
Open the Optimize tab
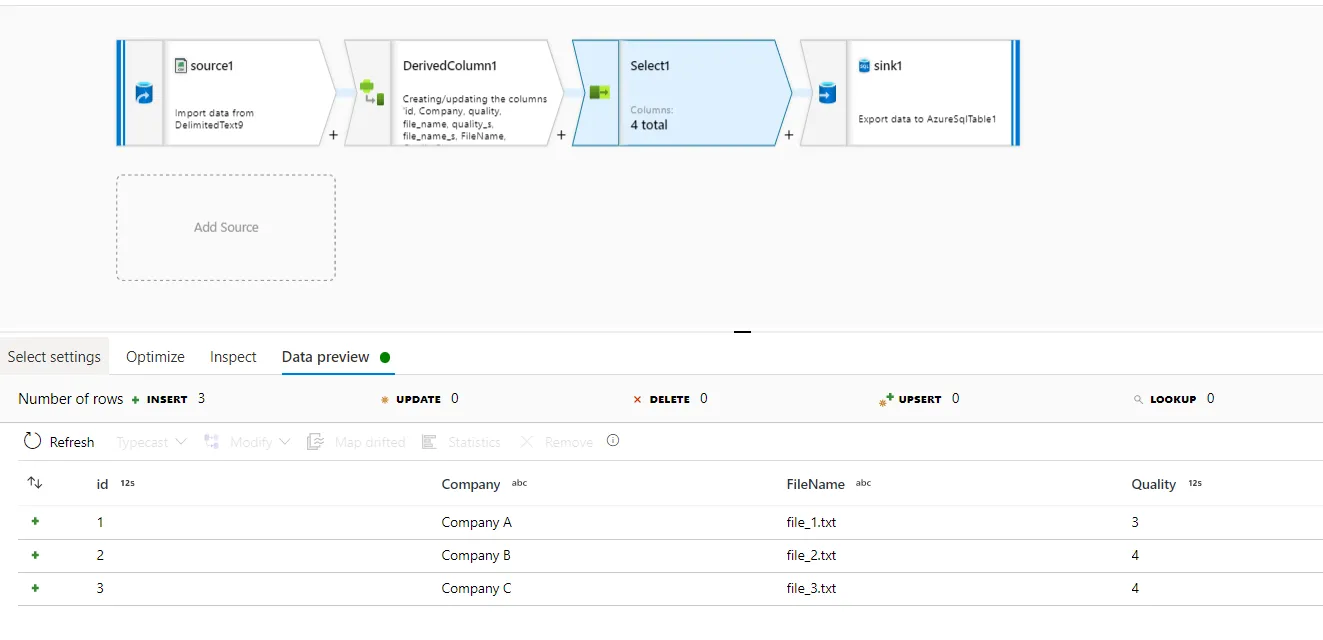155,357
